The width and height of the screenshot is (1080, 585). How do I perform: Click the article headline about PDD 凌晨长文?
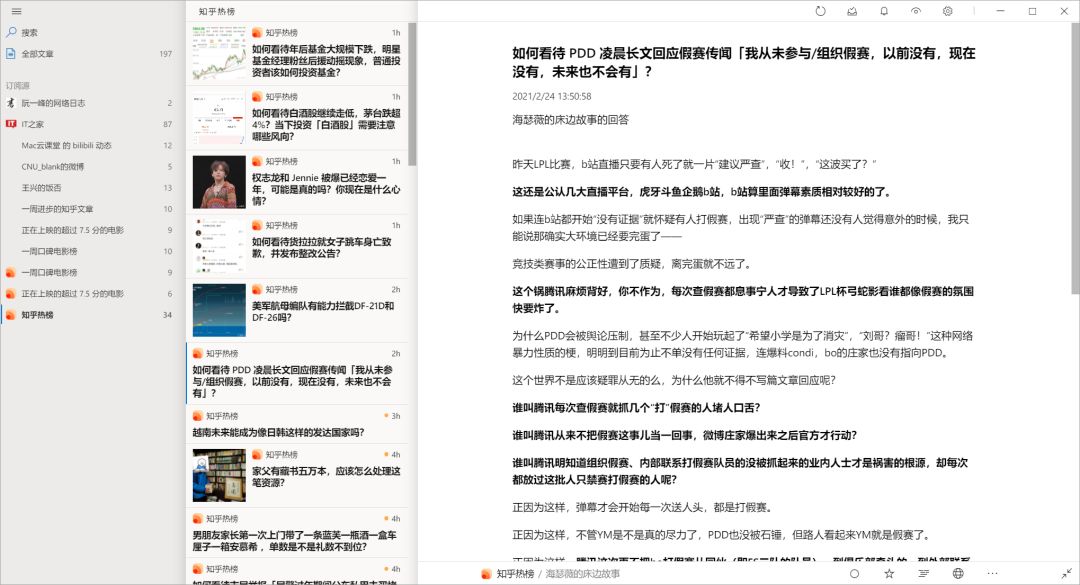744,62
